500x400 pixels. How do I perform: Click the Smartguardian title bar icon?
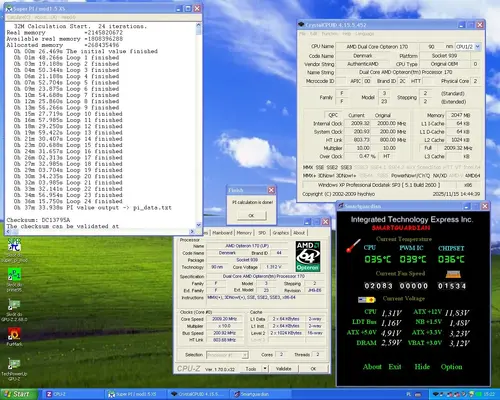pos(341,206)
